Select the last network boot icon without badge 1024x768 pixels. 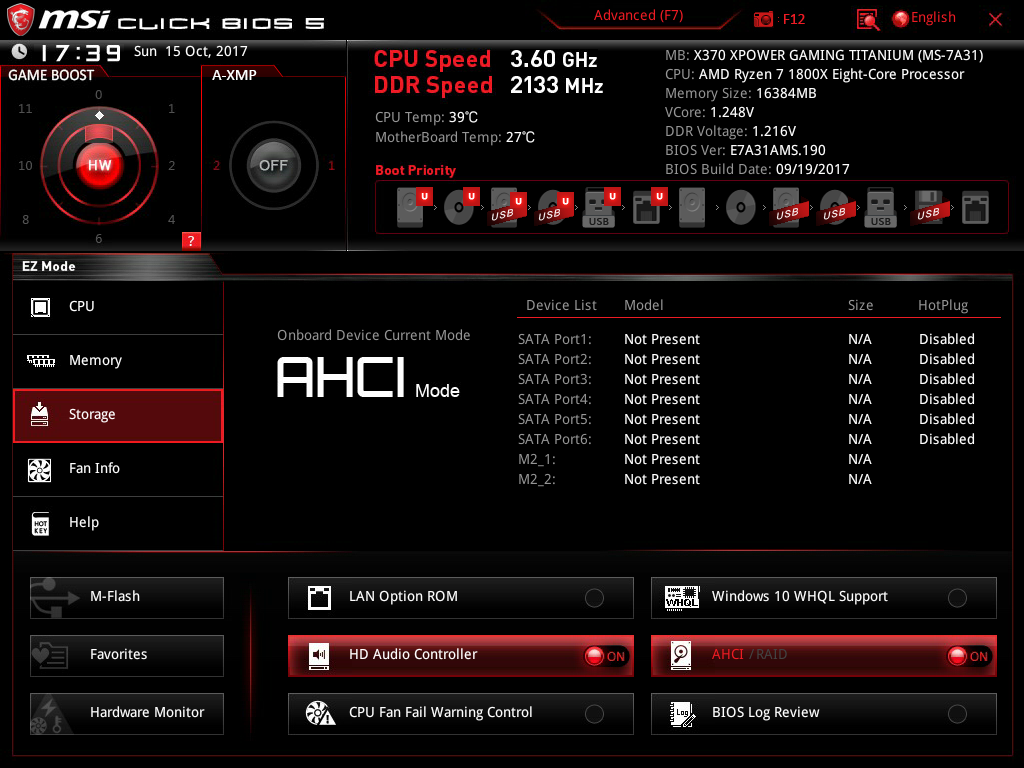click(976, 208)
